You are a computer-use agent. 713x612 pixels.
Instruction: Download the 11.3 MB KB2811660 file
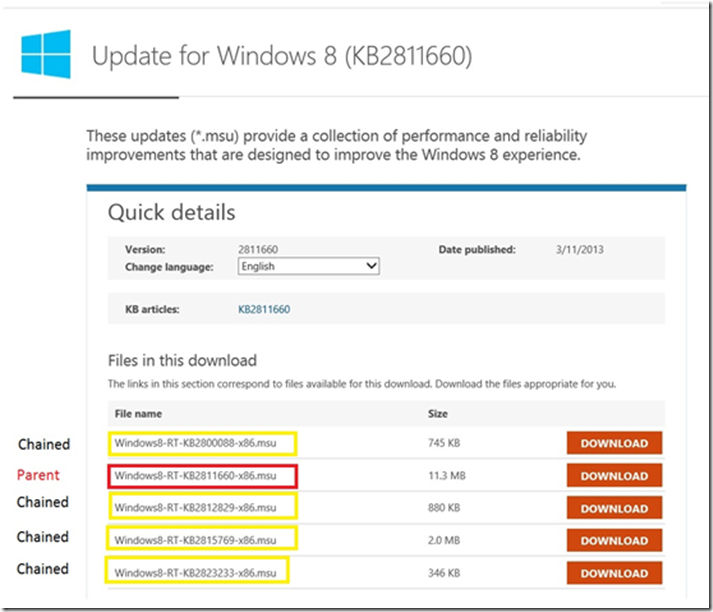tap(614, 476)
